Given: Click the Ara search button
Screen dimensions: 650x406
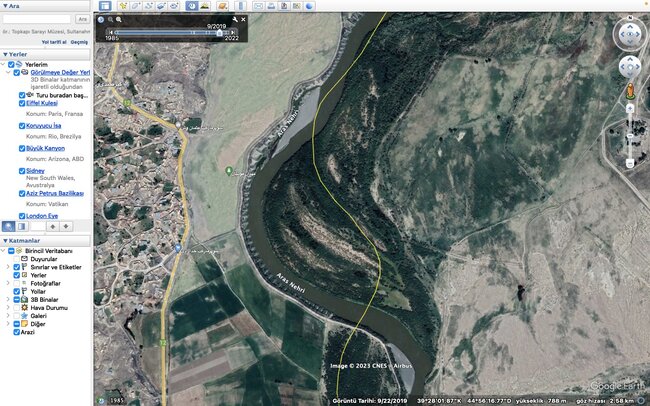Looking at the screenshot, I should tap(83, 19).
